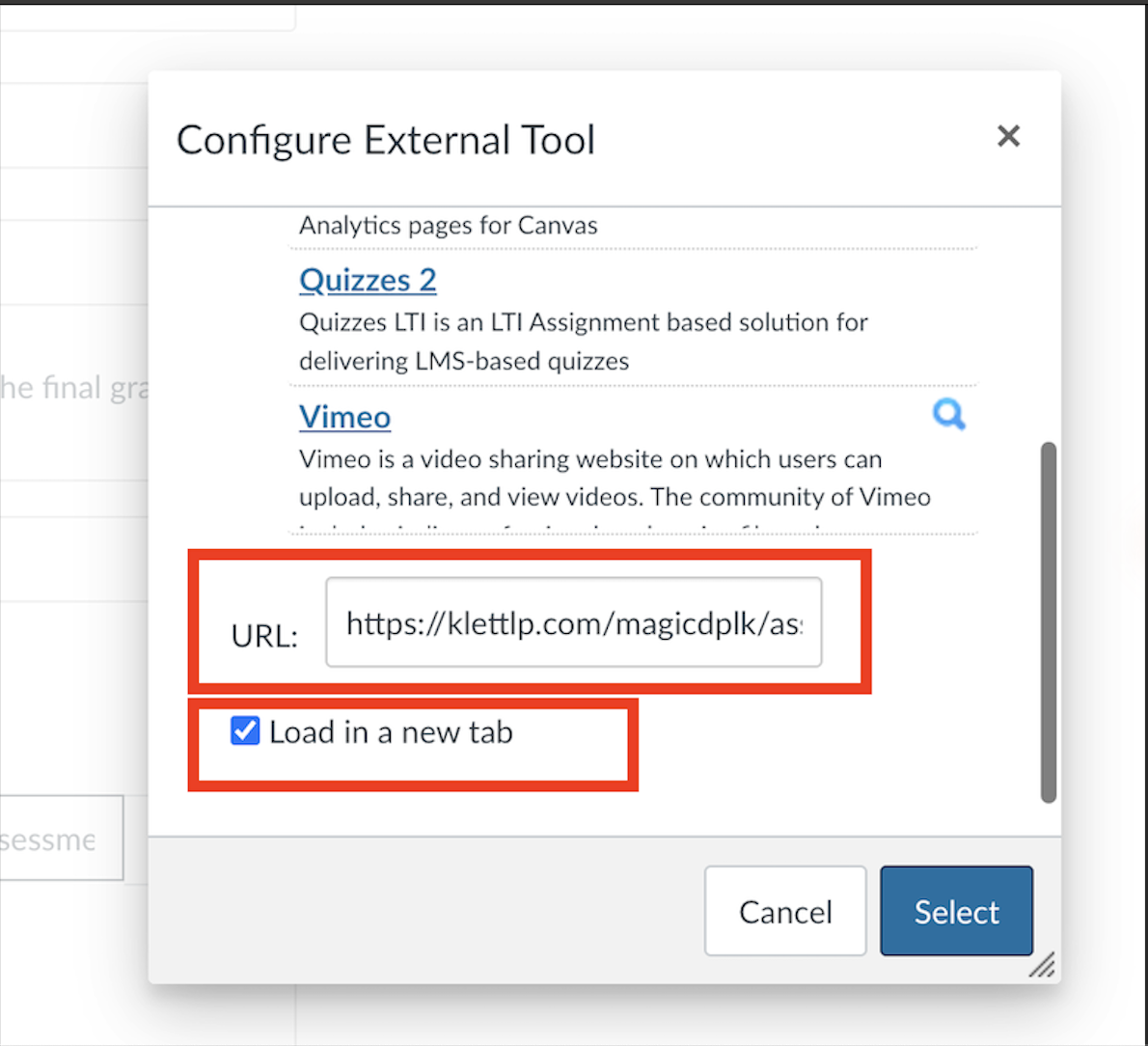Click the resize handle in dialog corner
The height and width of the screenshot is (1046, 1148).
[1042, 965]
